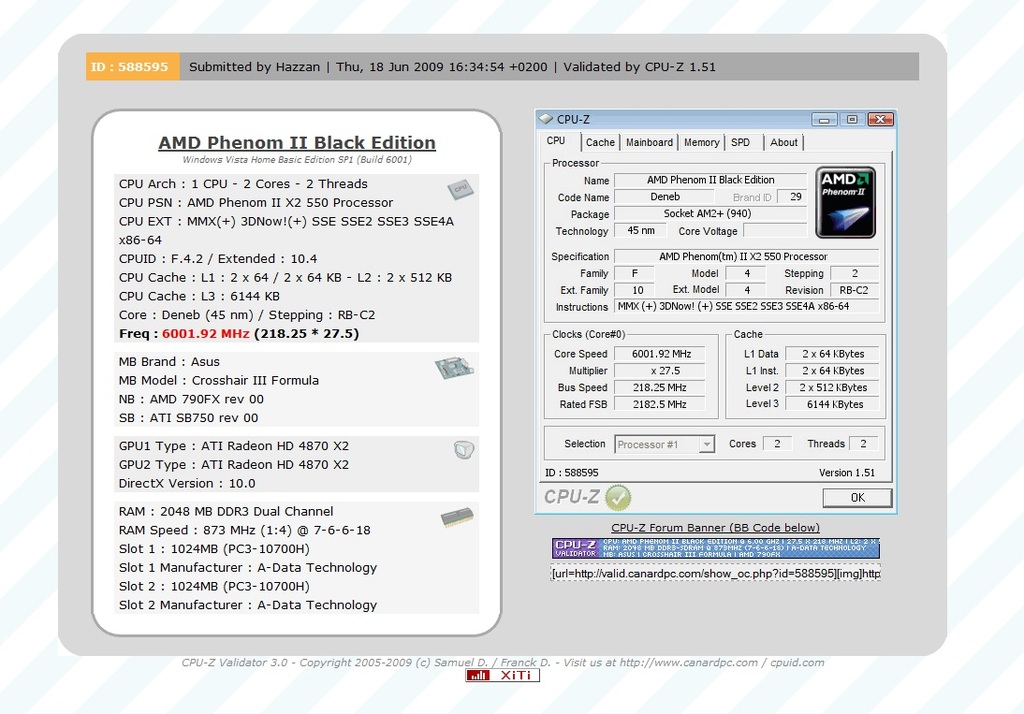Screen dimensions: 1024x714
Task: Click the MB Model : Crosshair III Formula line
Action: pyautogui.click(x=219, y=381)
